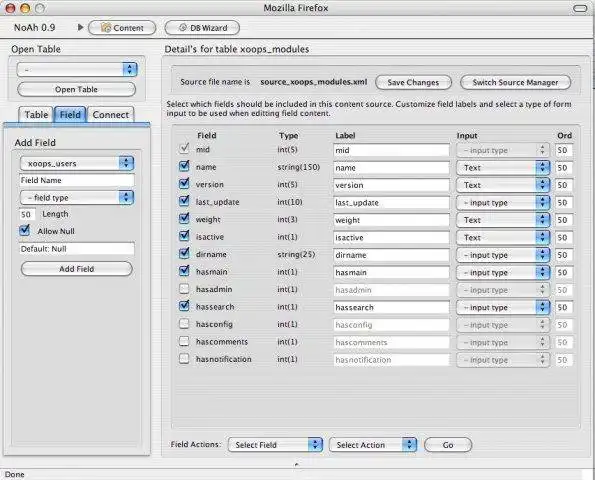Expand the Open Table dropdown

(x=77, y=69)
